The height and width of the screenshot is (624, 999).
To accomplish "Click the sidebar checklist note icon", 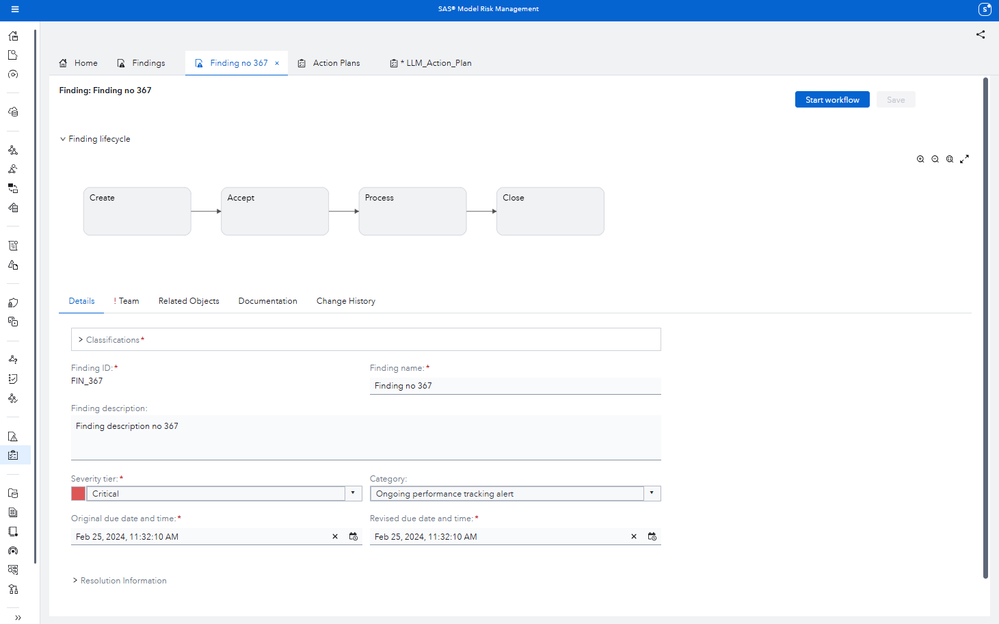I will pos(13,379).
